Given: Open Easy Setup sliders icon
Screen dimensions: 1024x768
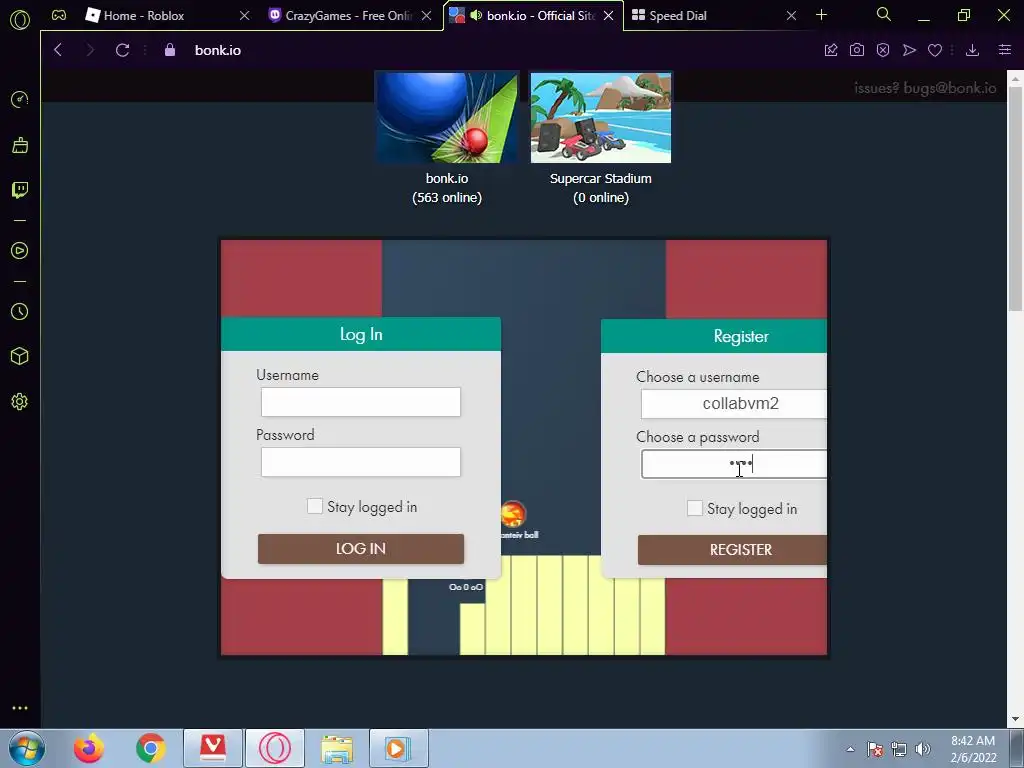Looking at the screenshot, I should click(1005, 50).
